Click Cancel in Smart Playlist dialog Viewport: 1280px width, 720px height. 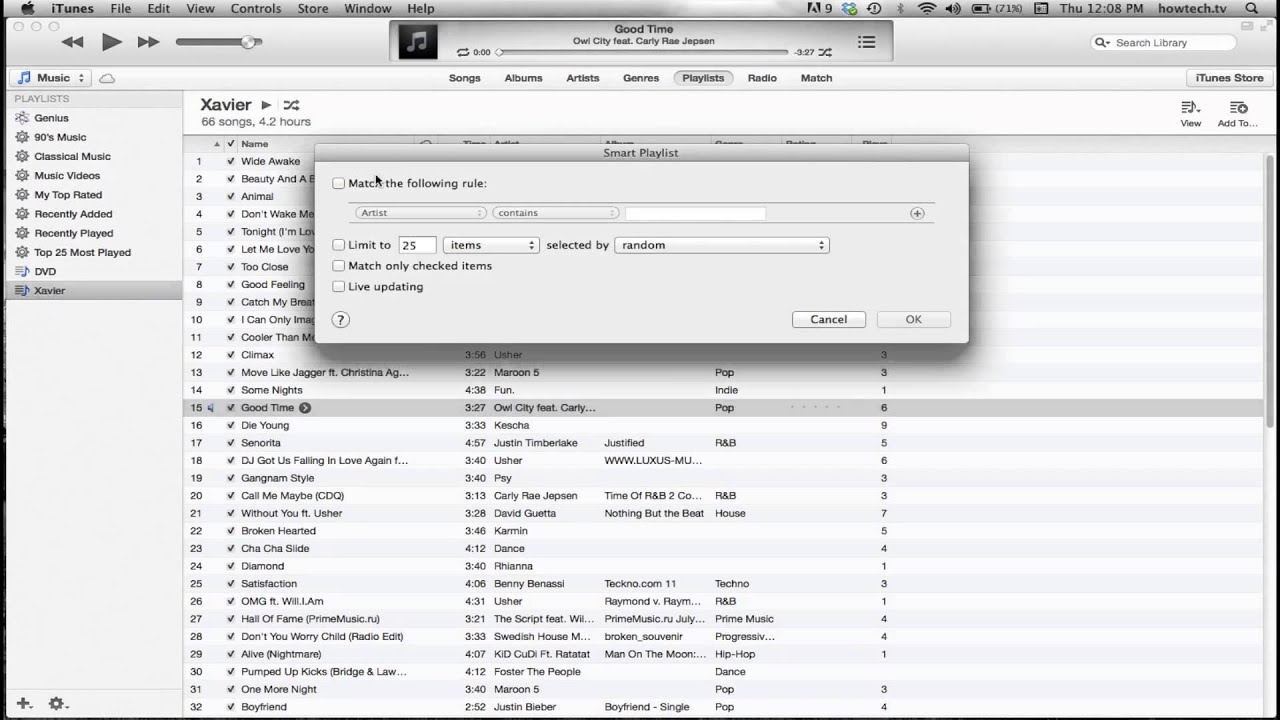(828, 319)
